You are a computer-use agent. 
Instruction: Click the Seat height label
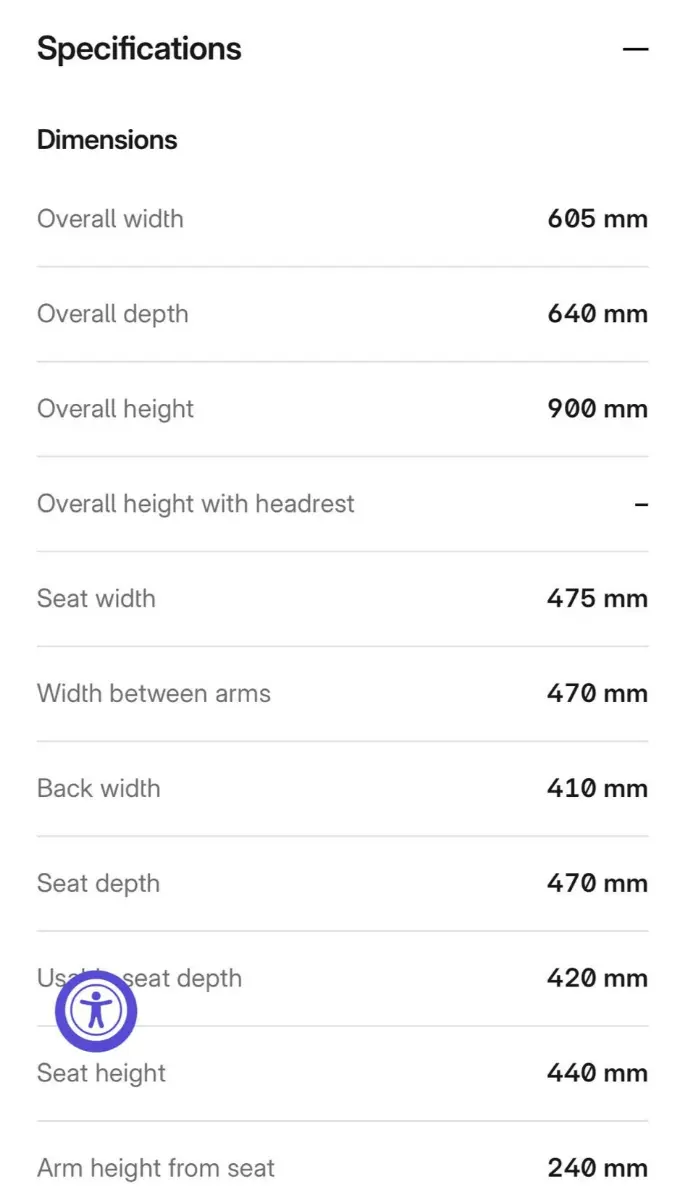(101, 1074)
